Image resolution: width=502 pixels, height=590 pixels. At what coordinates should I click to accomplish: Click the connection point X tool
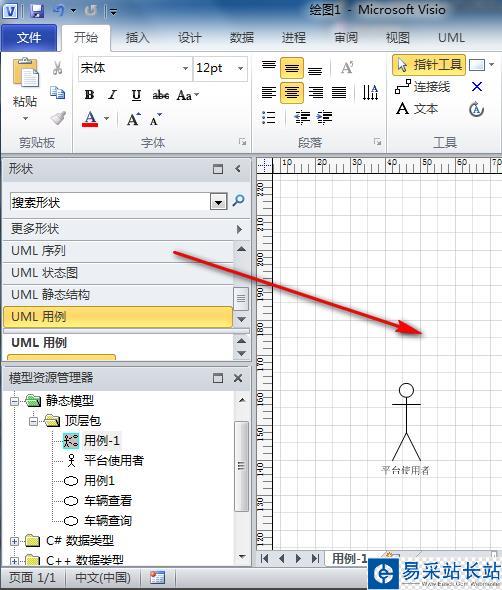tap(477, 87)
